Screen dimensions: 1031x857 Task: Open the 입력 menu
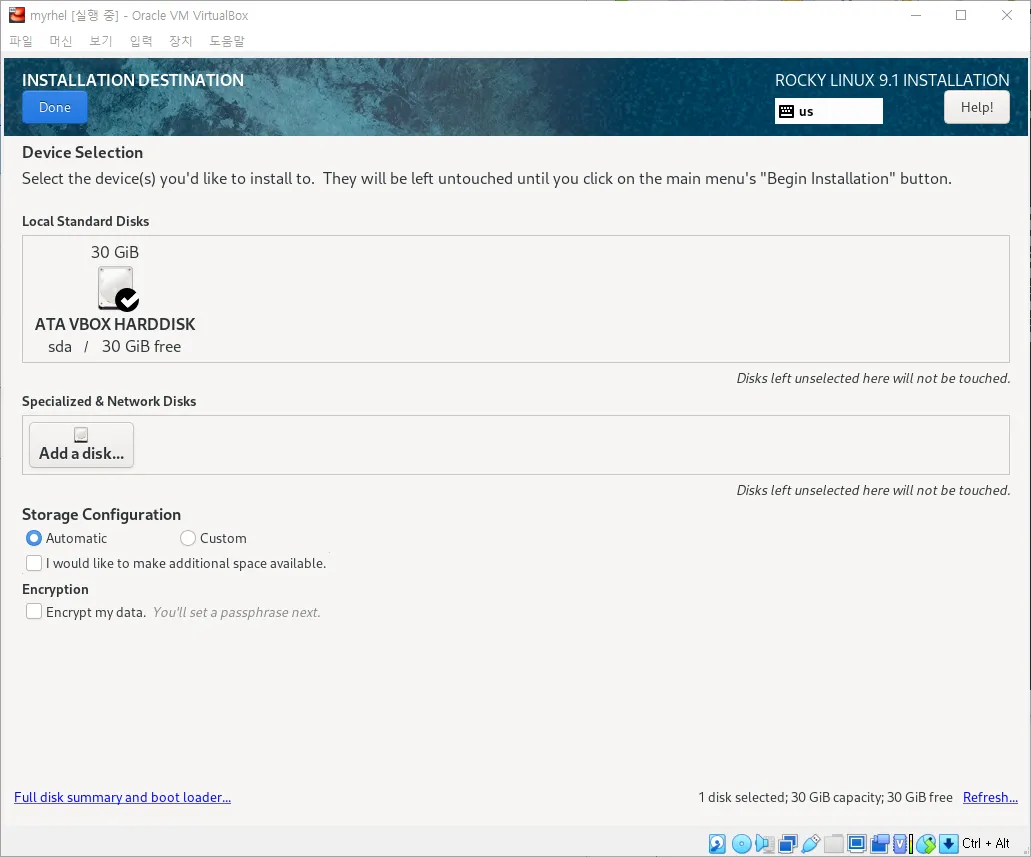click(141, 41)
